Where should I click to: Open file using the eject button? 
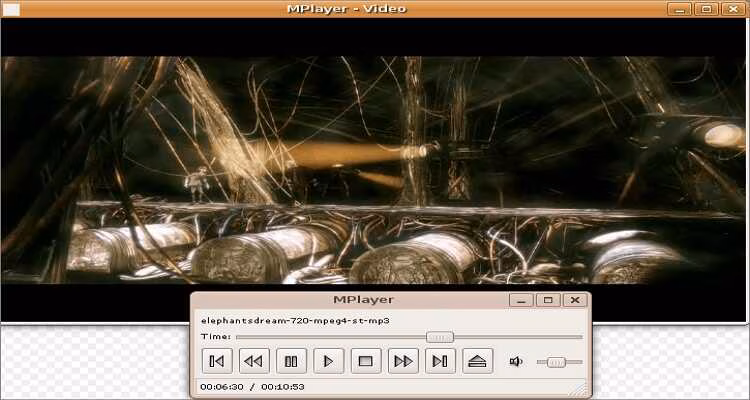point(477,361)
